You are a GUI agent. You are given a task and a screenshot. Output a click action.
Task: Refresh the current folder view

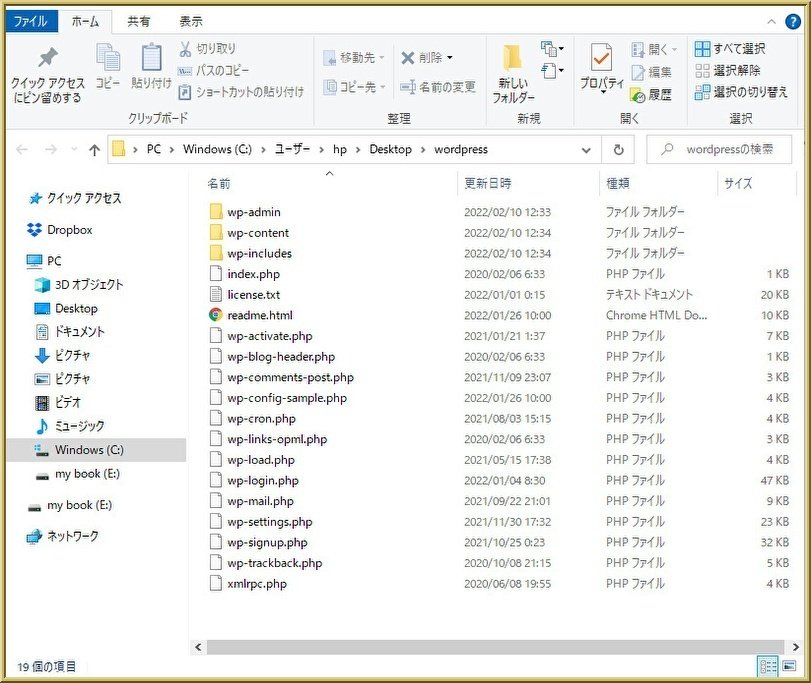point(618,150)
